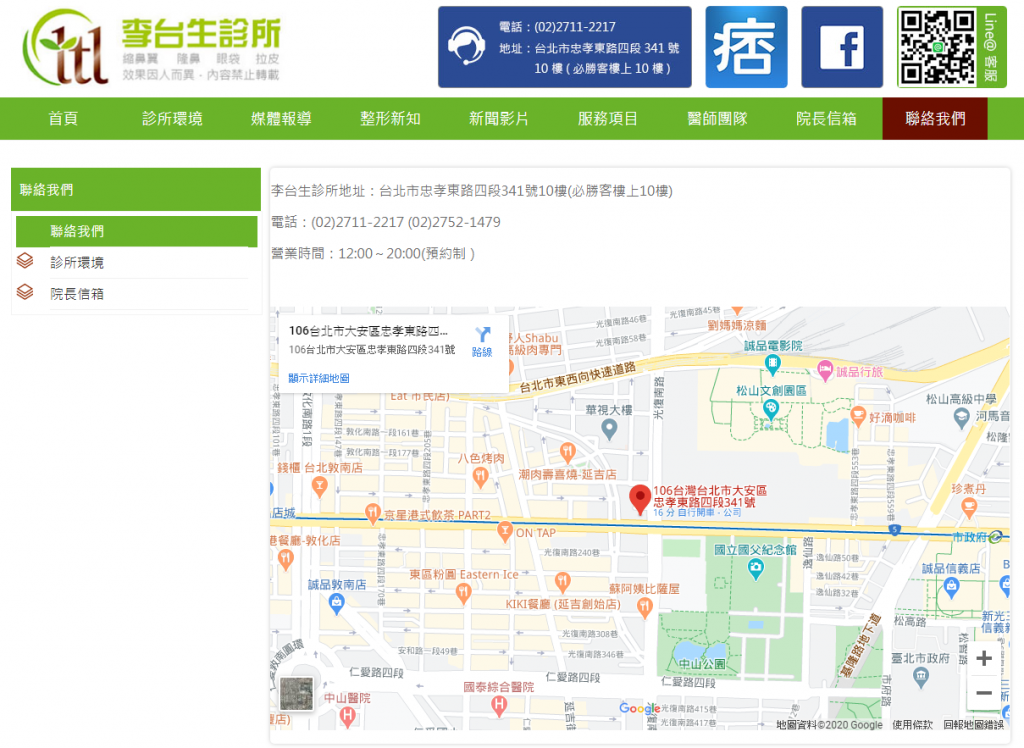This screenshot has width=1024, height=748.
Task: Click 使用條款 link on map footer
Action: 912,724
